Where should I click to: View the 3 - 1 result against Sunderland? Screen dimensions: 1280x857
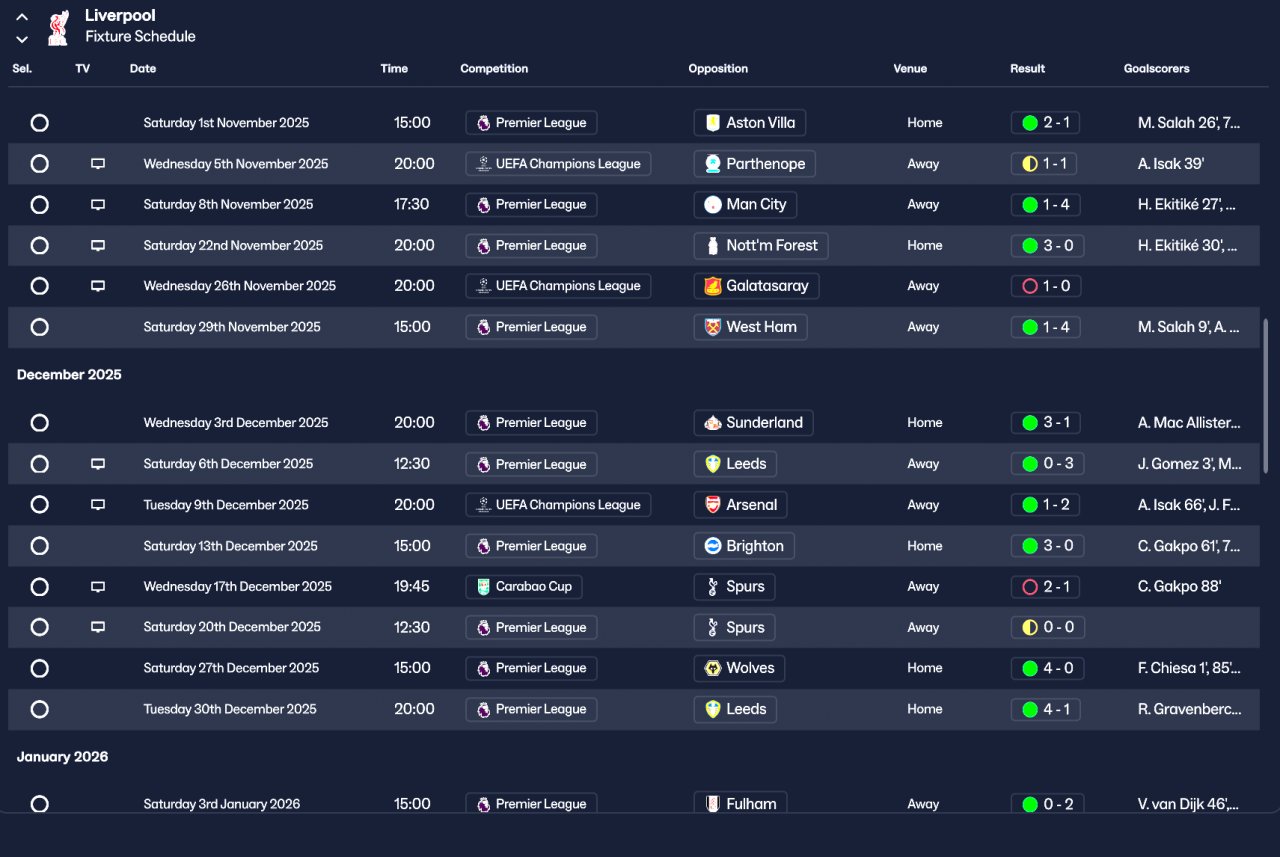pyautogui.click(x=1045, y=423)
